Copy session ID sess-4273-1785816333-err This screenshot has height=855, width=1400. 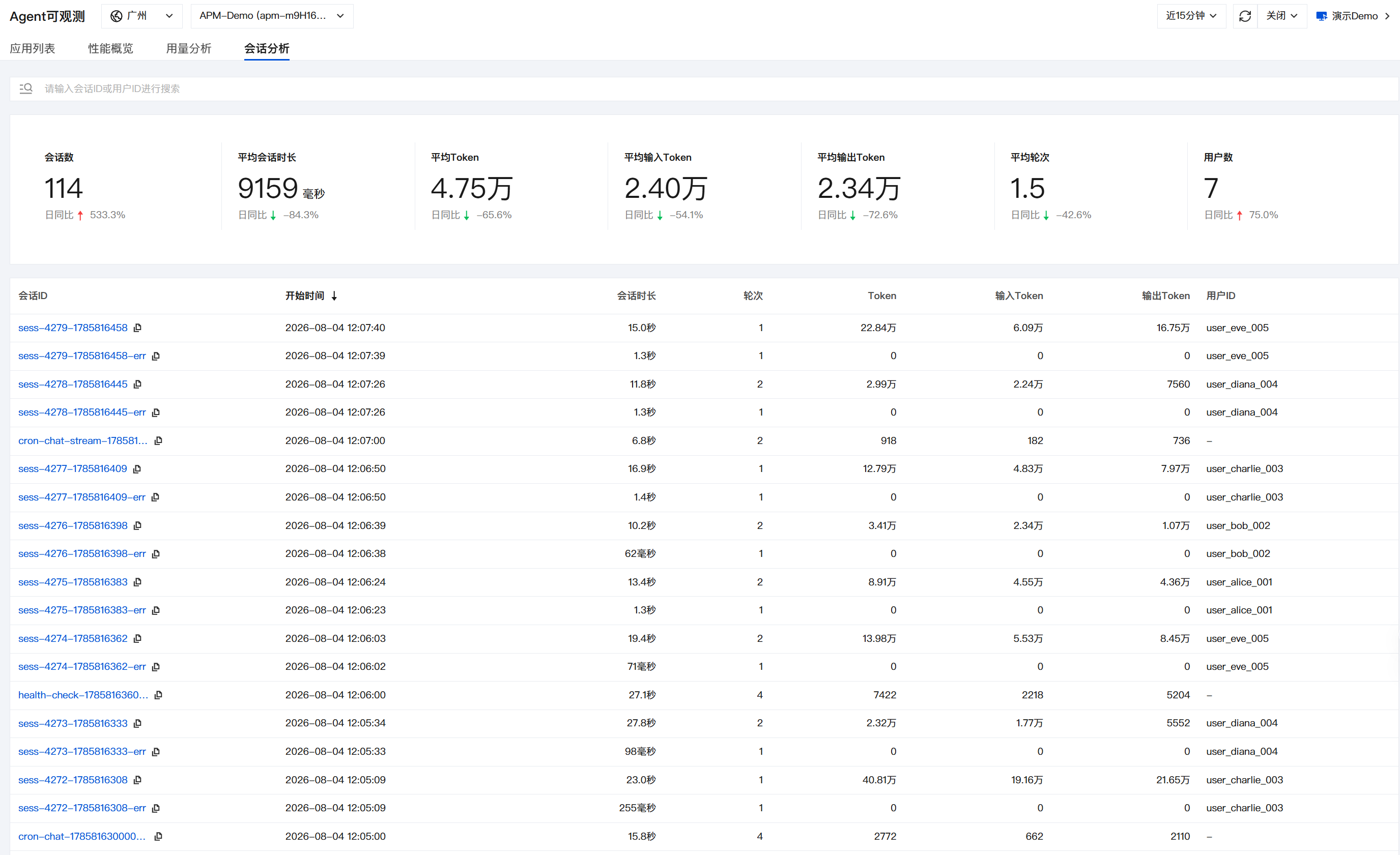point(156,752)
